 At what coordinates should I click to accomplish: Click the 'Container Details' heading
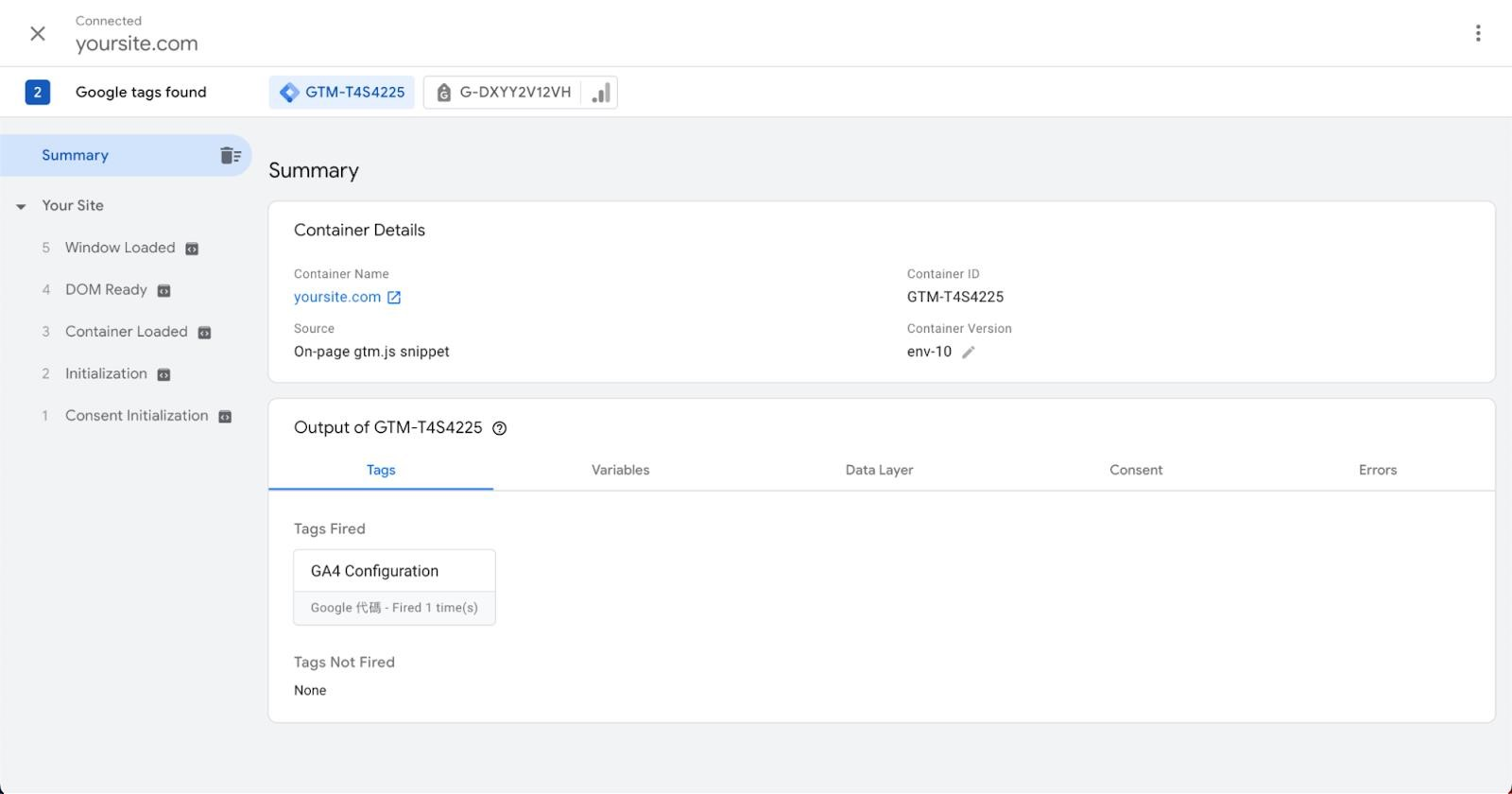pyautogui.click(x=359, y=230)
